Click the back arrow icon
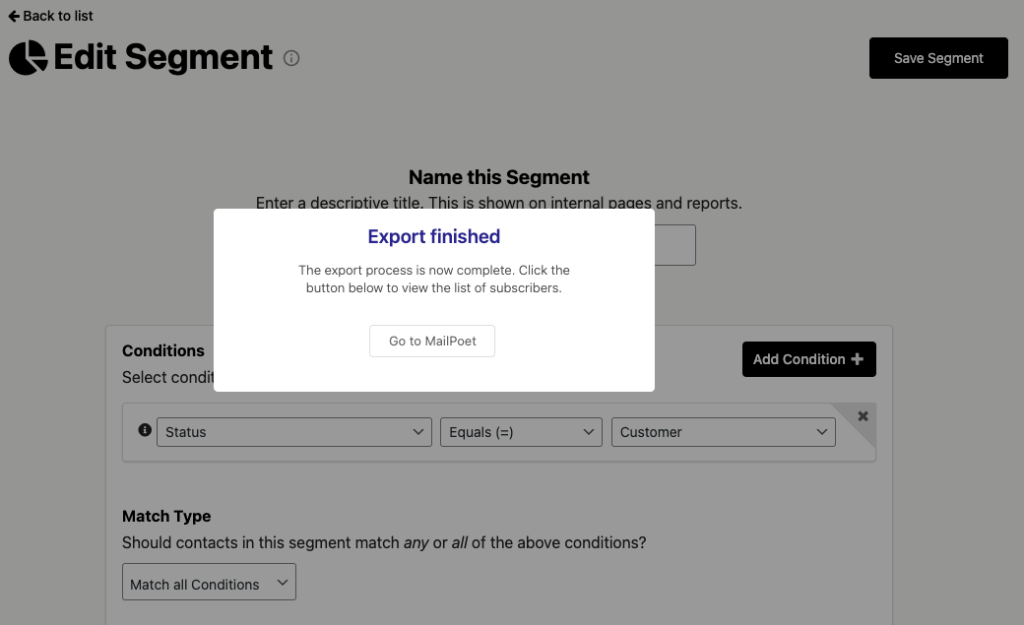Image resolution: width=1024 pixels, height=625 pixels. (14, 16)
